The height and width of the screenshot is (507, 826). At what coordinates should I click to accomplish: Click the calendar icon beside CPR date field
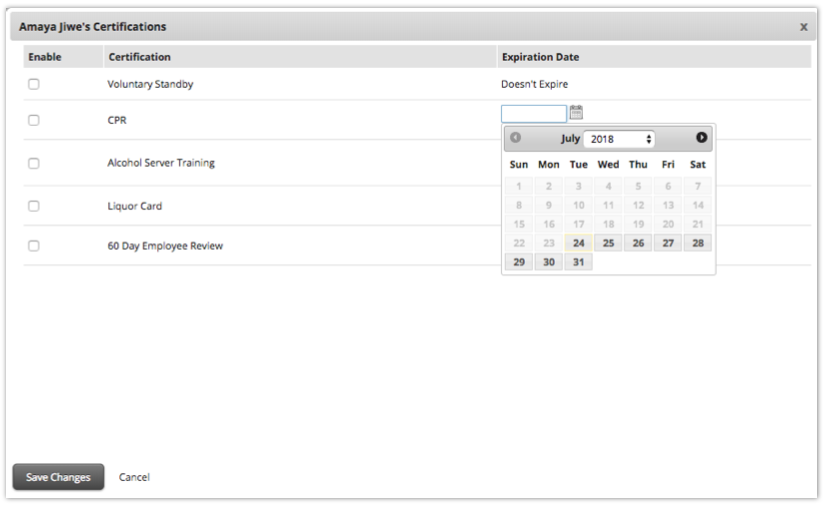click(576, 113)
